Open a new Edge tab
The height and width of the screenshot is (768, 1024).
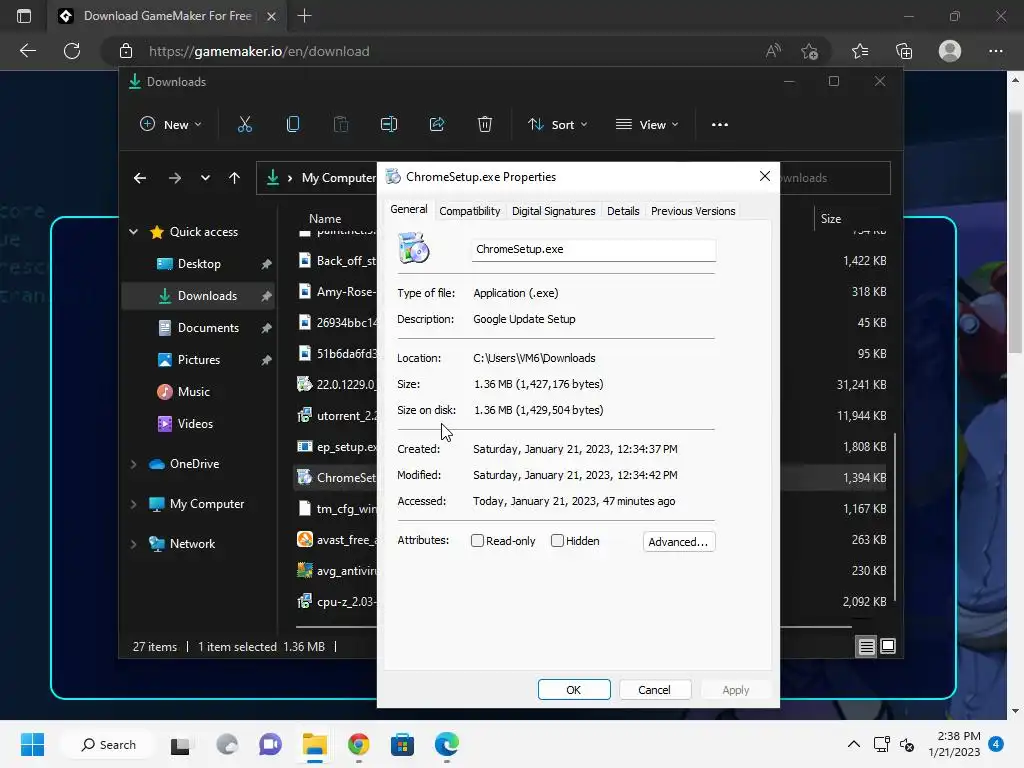[x=304, y=16]
